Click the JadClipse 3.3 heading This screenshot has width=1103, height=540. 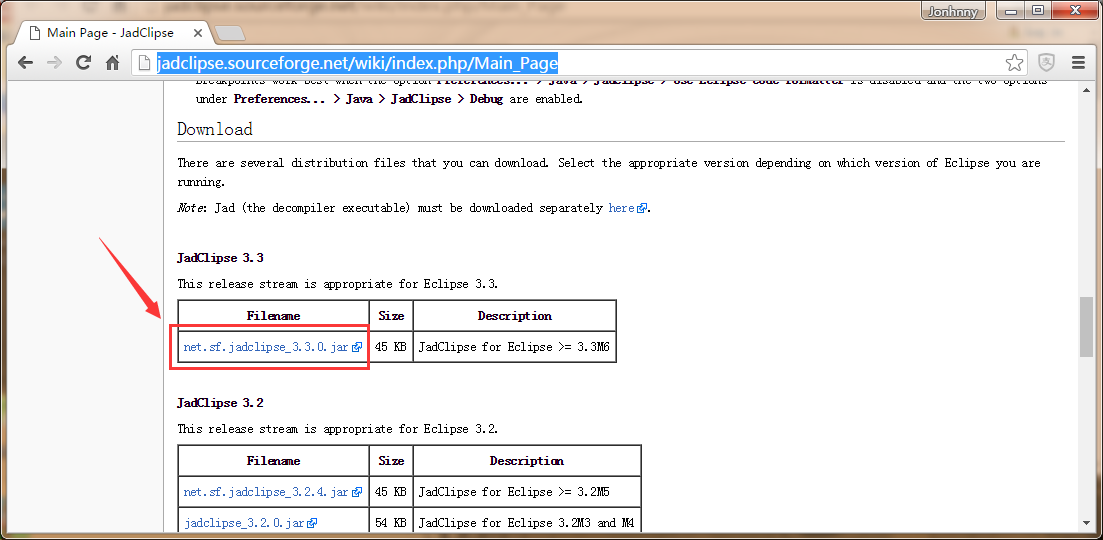click(220, 258)
